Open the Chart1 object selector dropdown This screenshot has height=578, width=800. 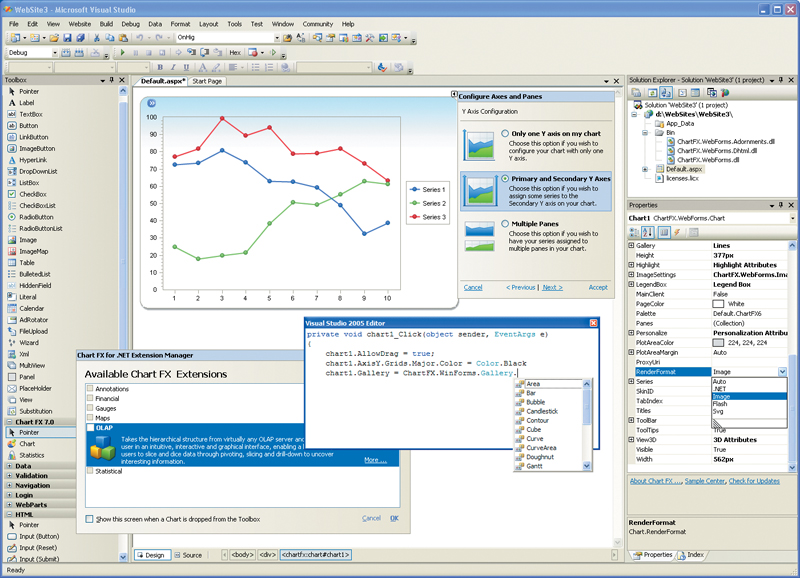(793, 218)
